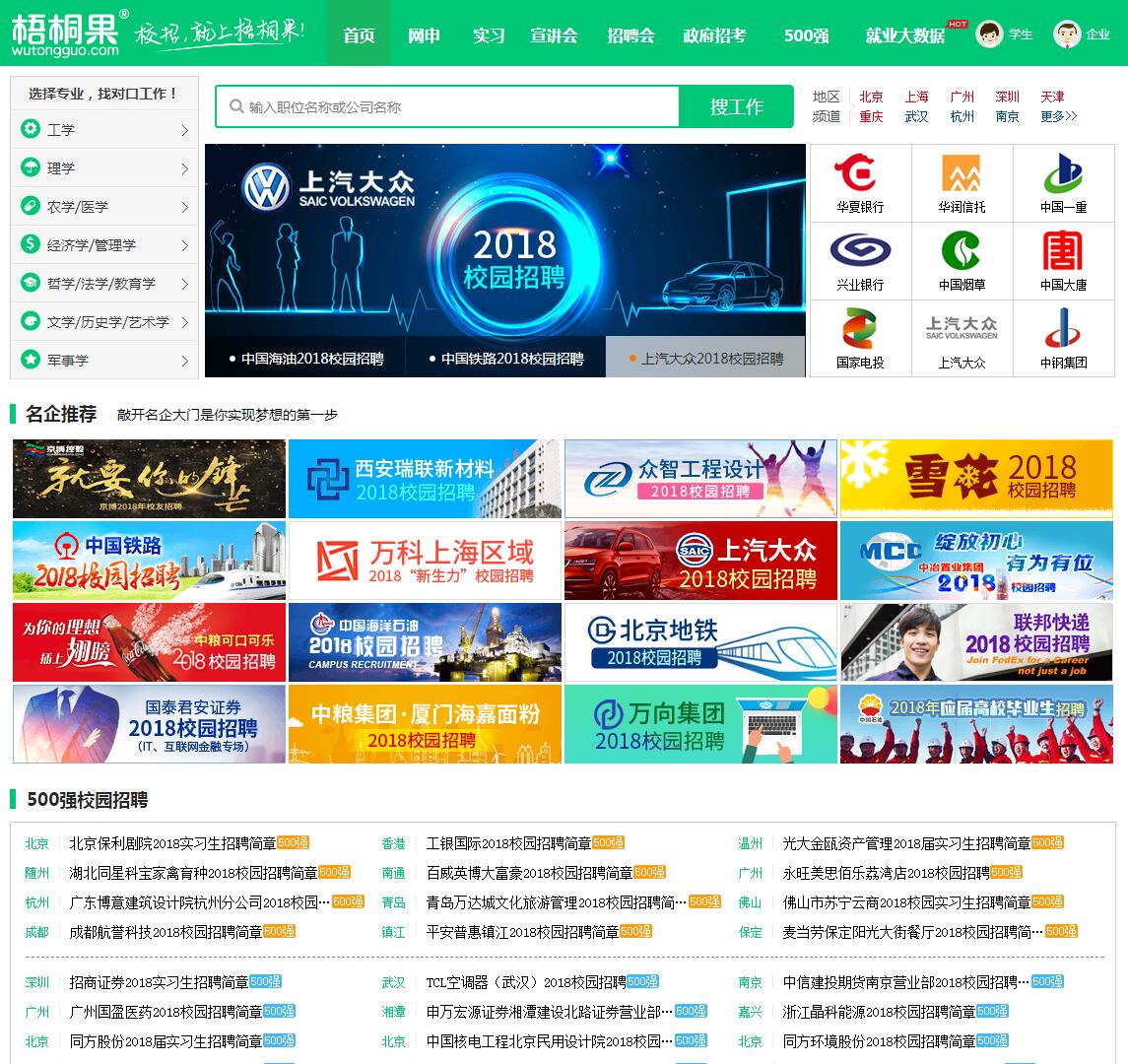Click the 搜工作 search button
The height and width of the screenshot is (1064, 1128).
(736, 106)
